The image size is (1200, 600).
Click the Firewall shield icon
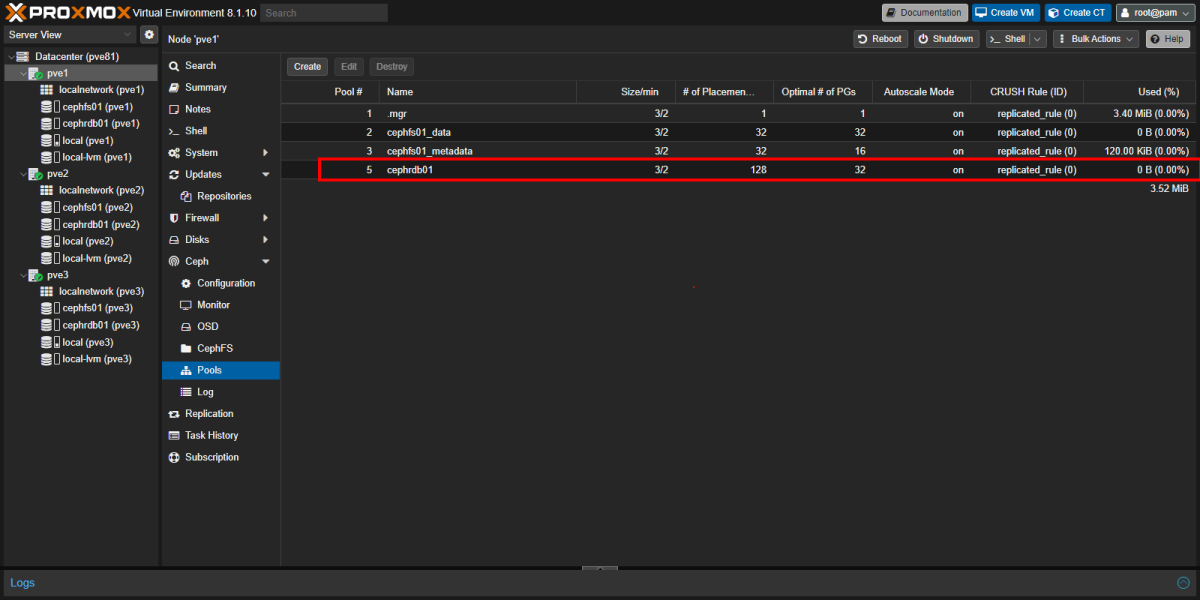click(174, 218)
